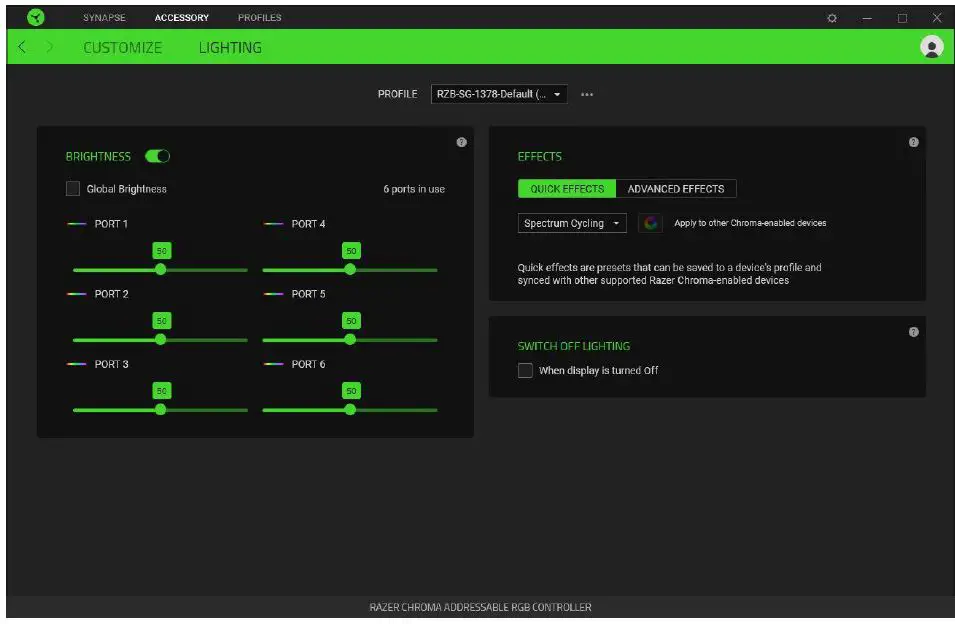The height and width of the screenshot is (624, 955).
Task: Open profile options via the ellipsis
Action: coord(587,93)
